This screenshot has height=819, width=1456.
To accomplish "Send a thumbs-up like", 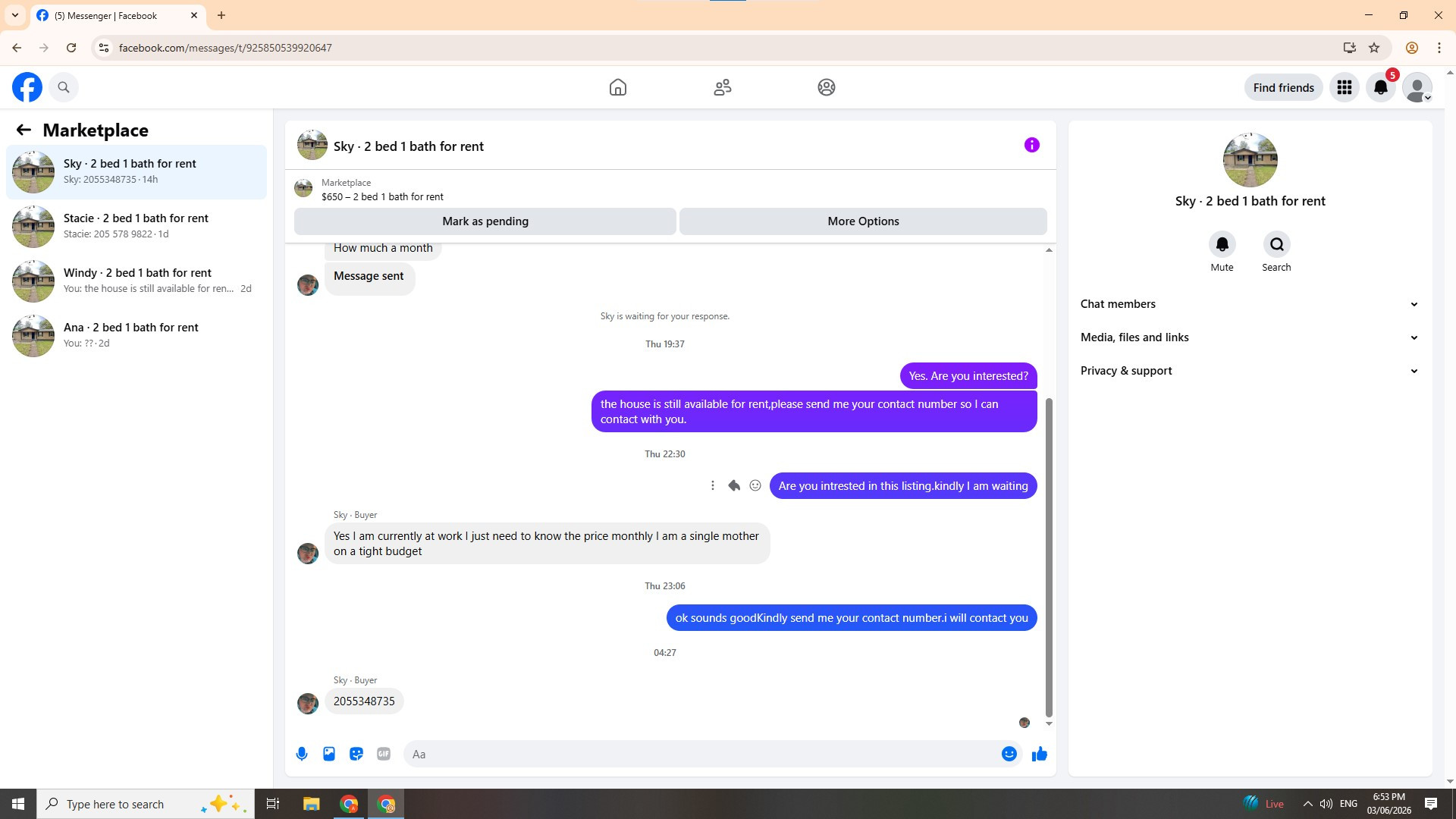I will point(1039,754).
